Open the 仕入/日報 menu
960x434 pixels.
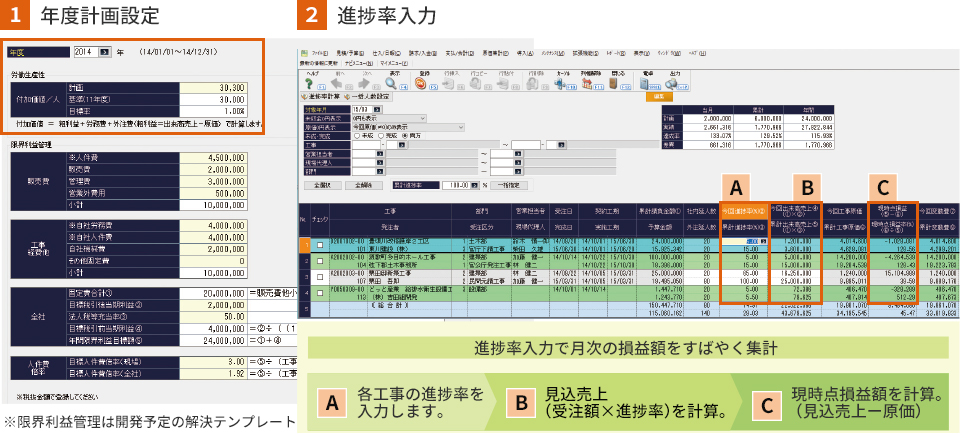click(386, 53)
